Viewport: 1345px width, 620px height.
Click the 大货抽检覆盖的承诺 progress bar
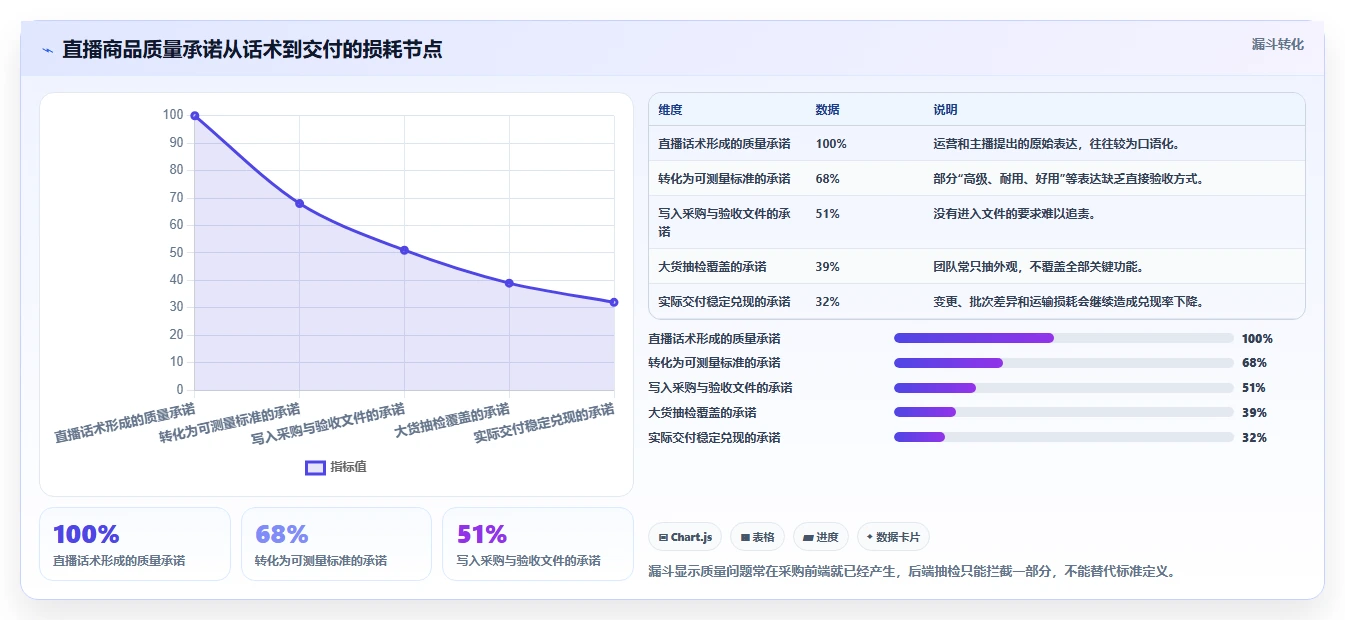pos(1064,412)
